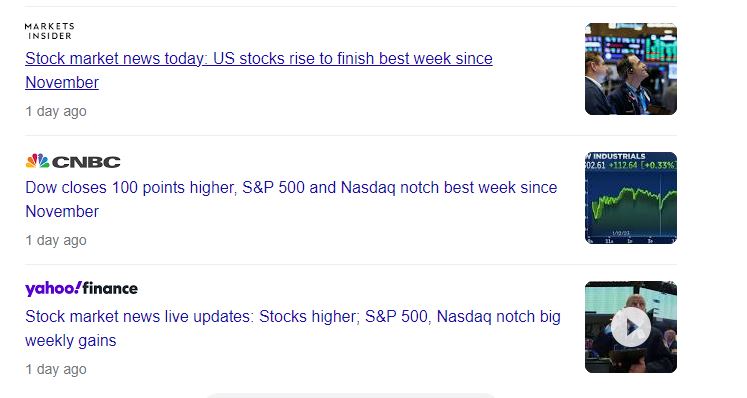
Task: Click the Markets Insider source logo
Action: click(x=50, y=31)
